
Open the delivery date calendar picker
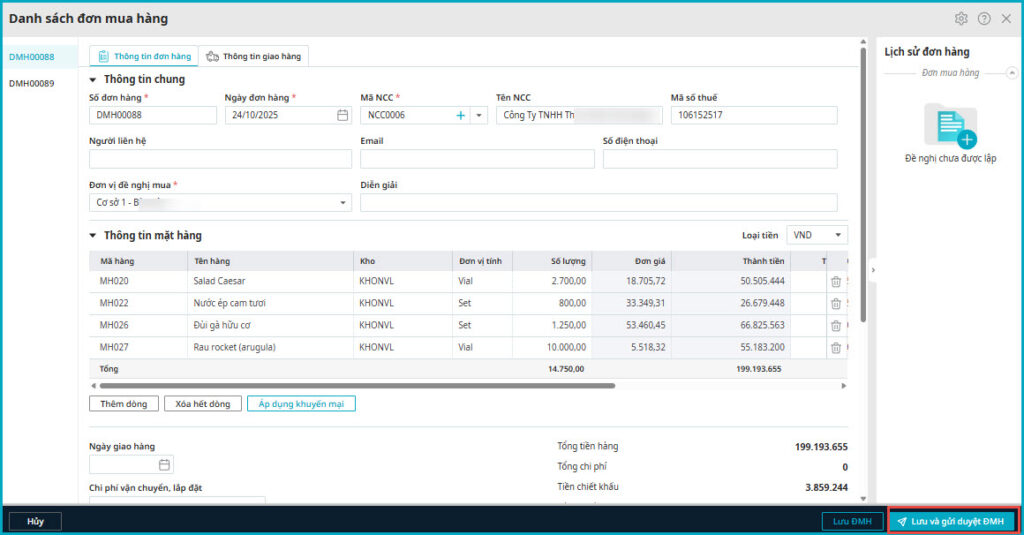164,465
